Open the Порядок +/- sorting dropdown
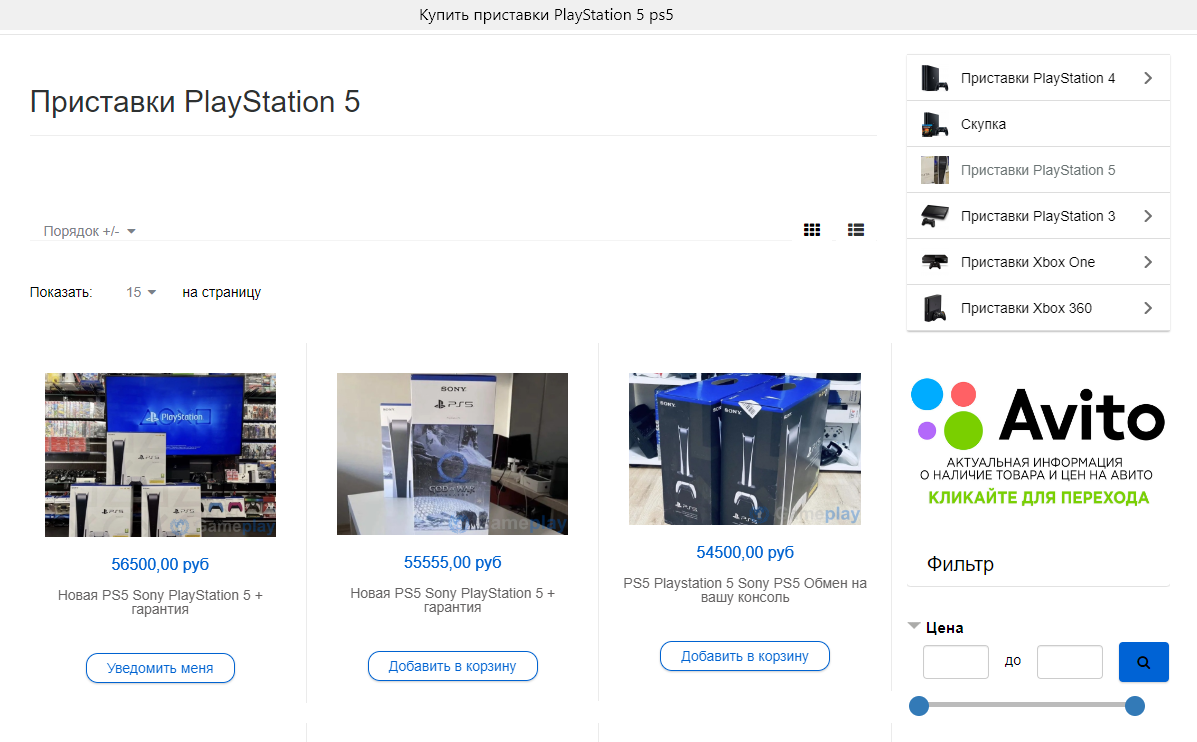Screen dimensions: 1197x742 pos(89,231)
